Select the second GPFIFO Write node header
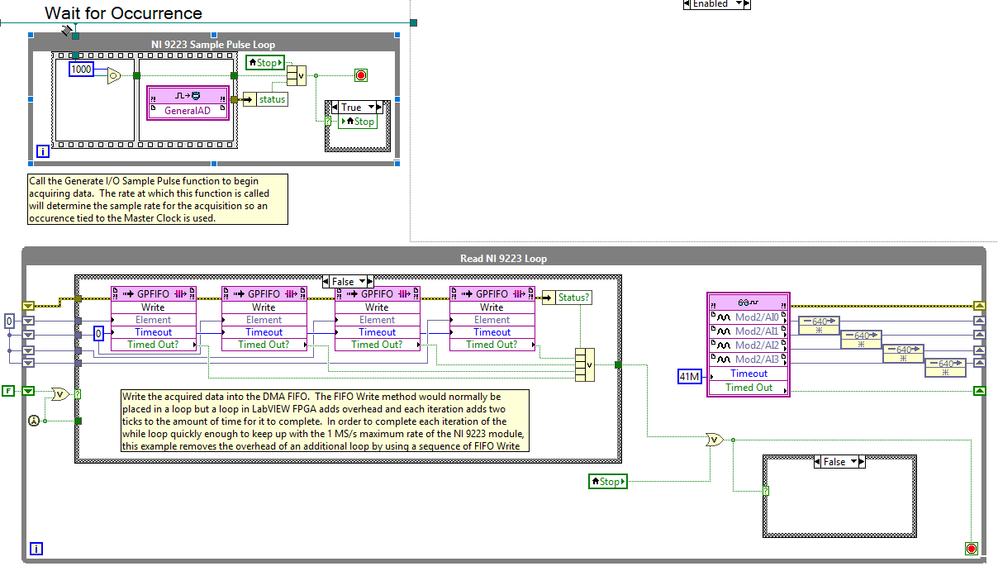 [x=264, y=293]
